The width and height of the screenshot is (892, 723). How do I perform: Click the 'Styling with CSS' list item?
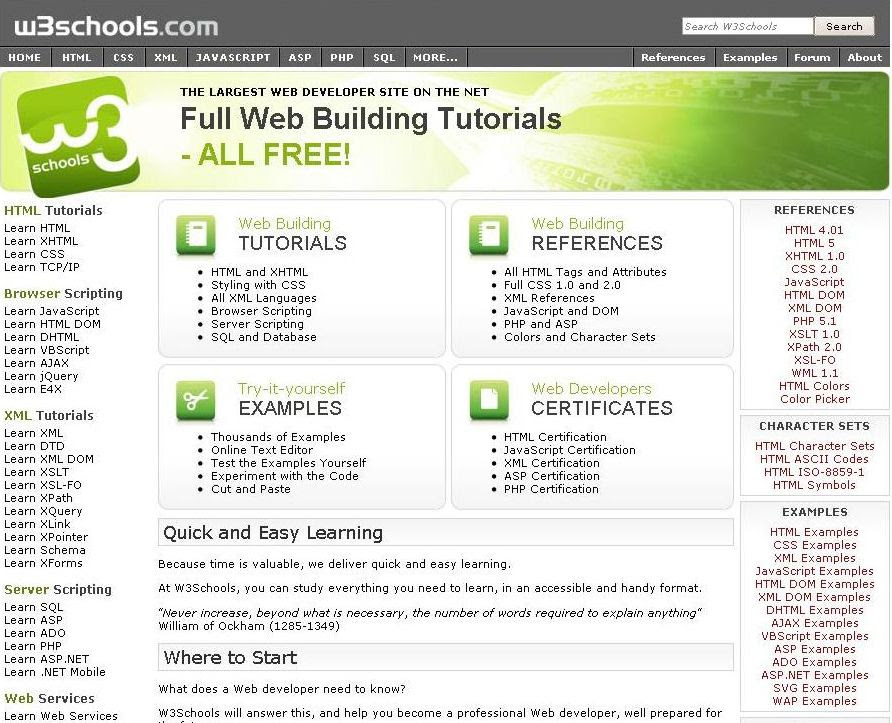[258, 285]
